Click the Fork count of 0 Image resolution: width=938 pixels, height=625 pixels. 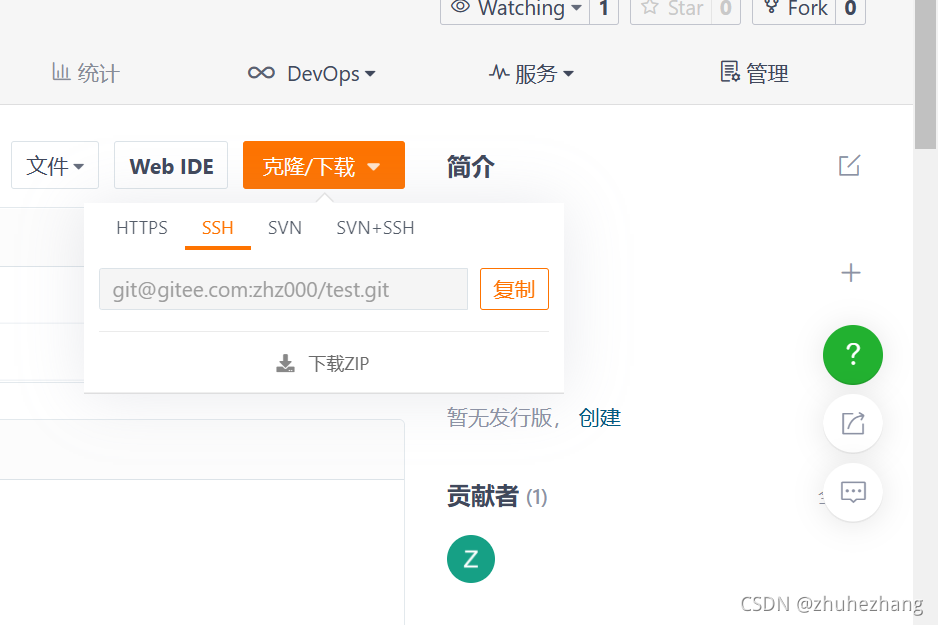pos(851,9)
